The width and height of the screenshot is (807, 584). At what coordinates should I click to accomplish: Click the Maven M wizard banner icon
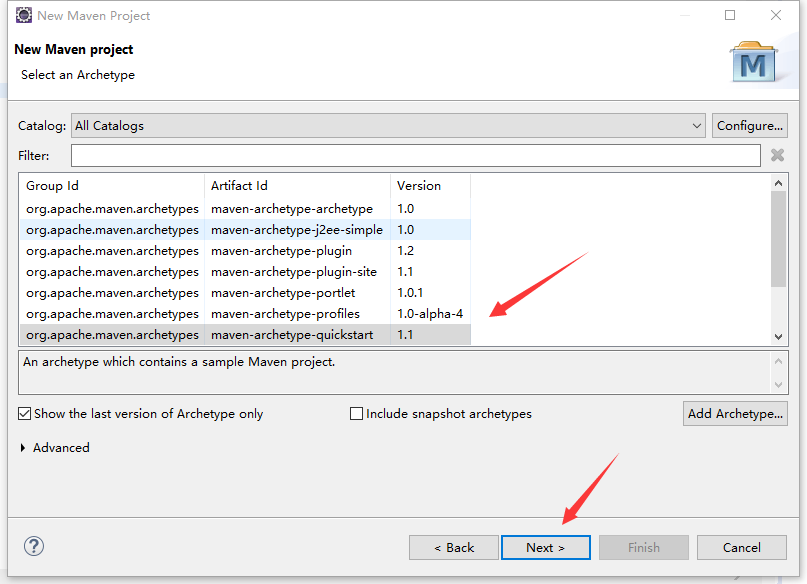point(753,63)
